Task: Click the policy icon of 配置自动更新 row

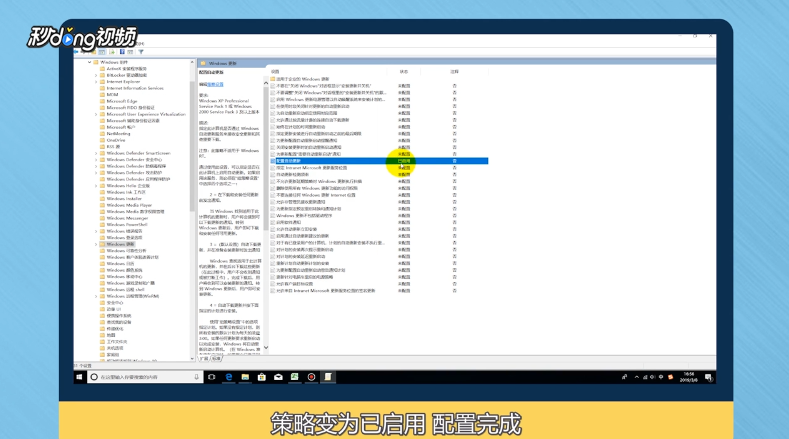Action: pyautogui.click(x=273, y=161)
